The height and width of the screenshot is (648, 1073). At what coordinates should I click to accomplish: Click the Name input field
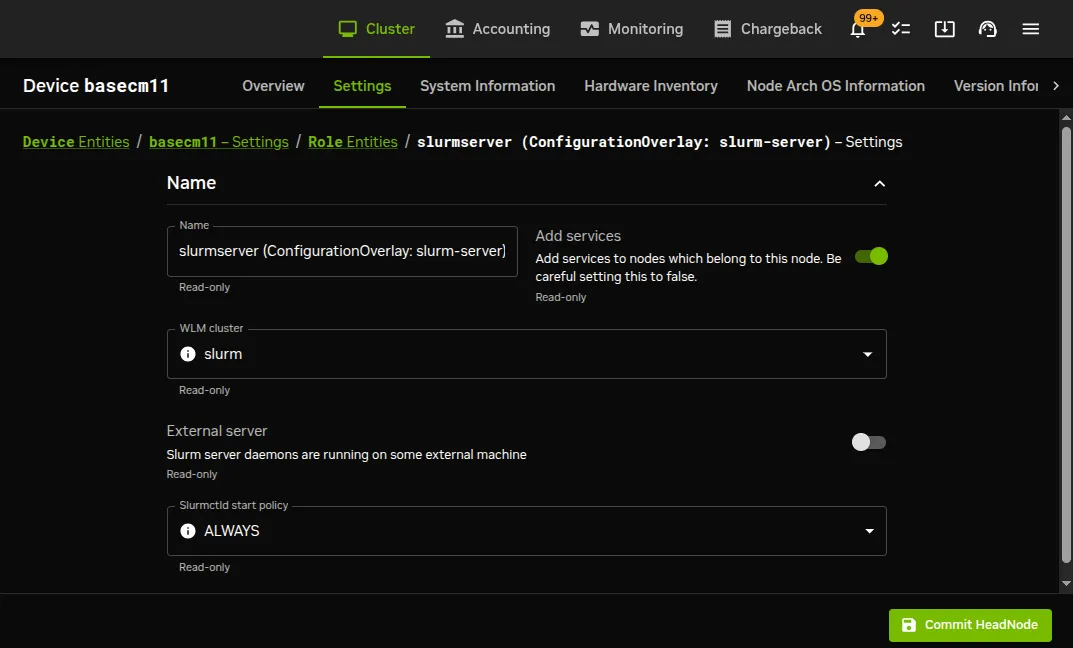pyautogui.click(x=342, y=251)
